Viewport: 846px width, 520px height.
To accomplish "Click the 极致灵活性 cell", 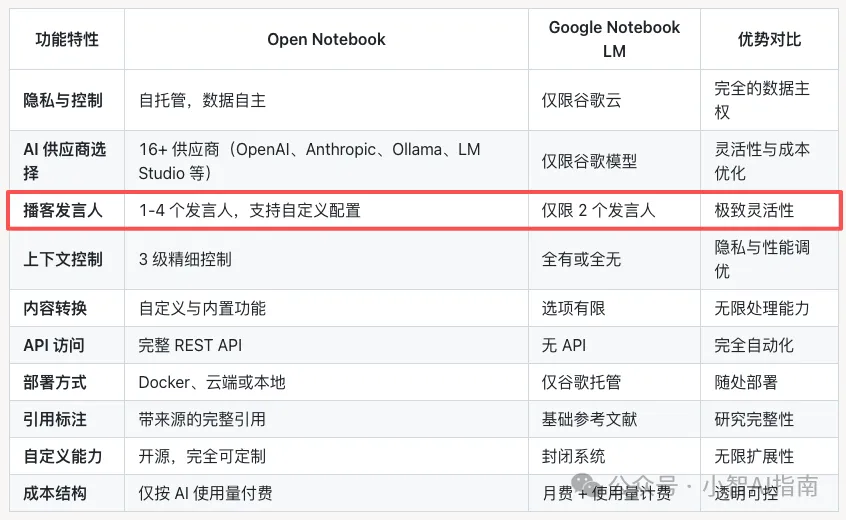I will tap(754, 210).
